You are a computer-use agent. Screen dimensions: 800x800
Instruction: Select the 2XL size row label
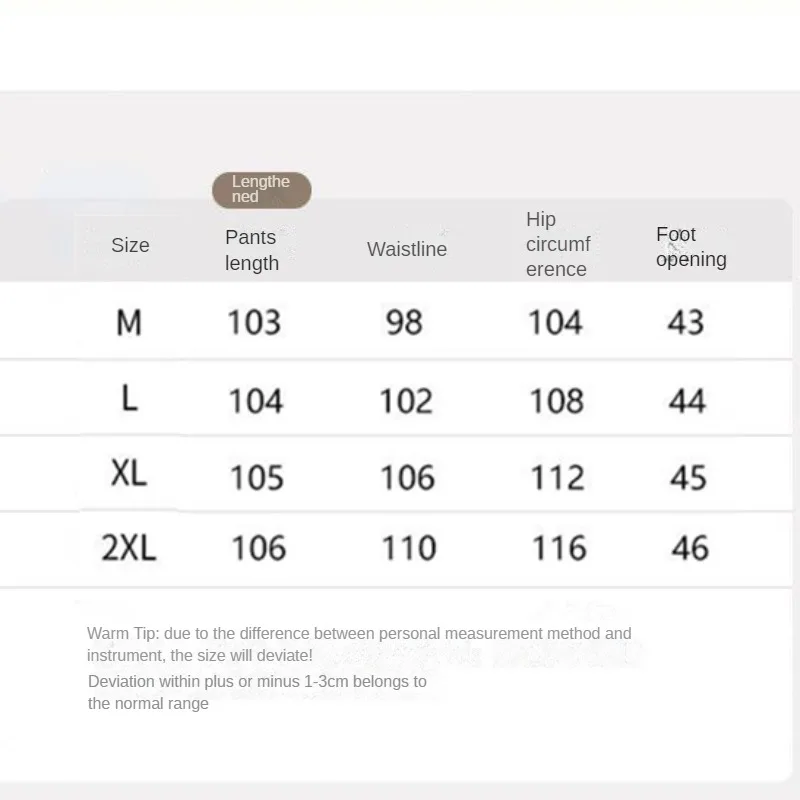coord(129,547)
